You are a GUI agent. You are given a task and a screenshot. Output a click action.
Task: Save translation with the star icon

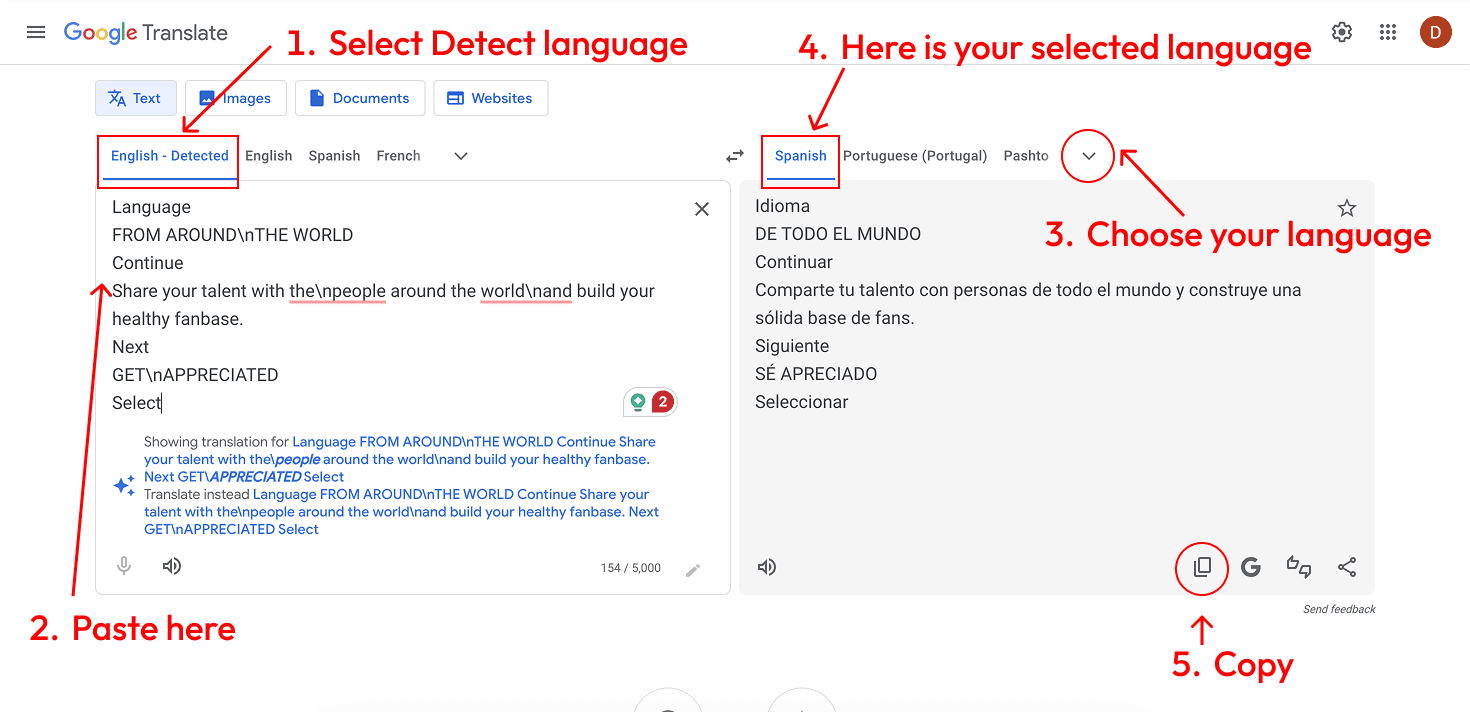coord(1346,208)
